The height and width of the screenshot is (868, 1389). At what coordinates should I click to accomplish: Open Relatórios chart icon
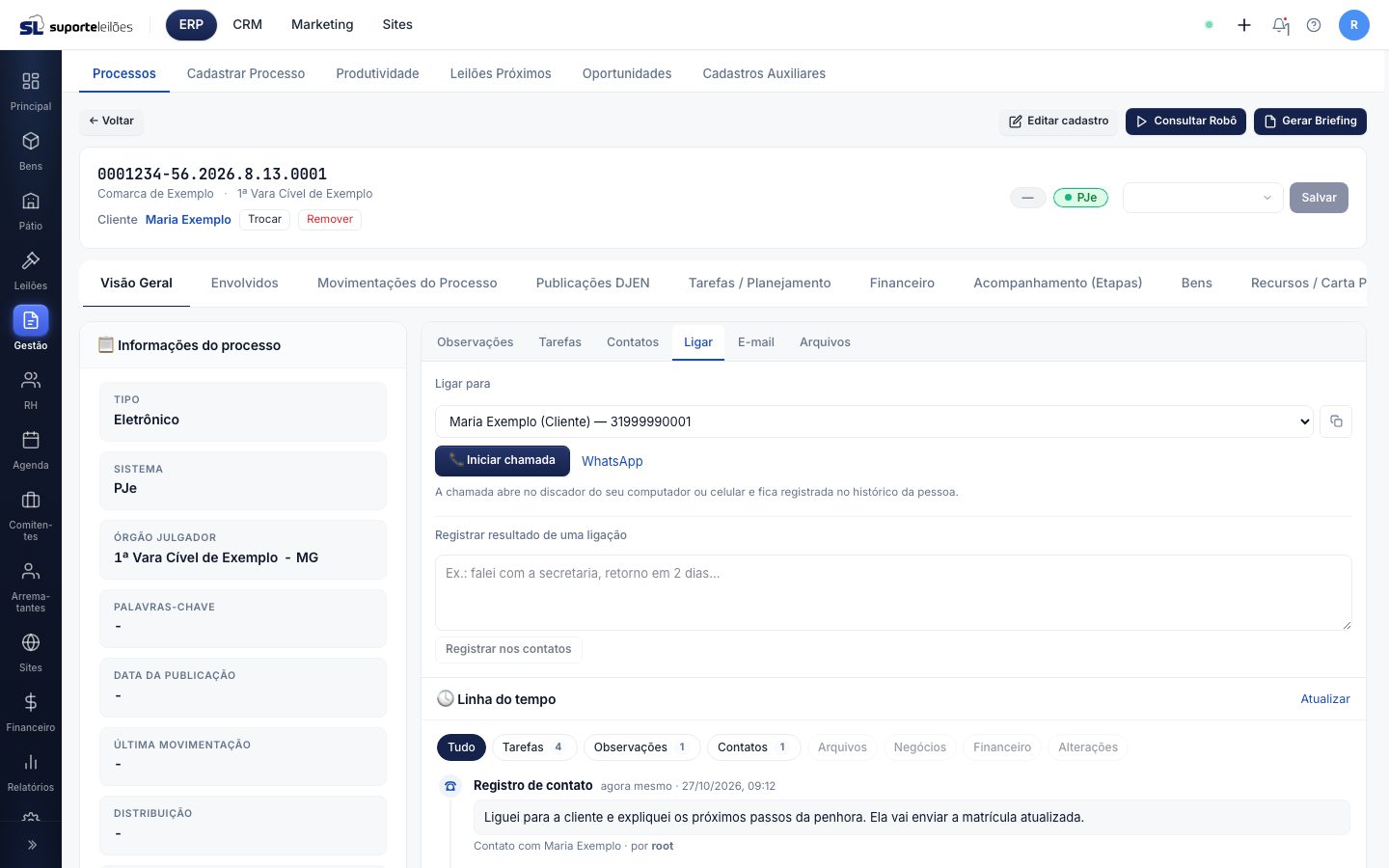(31, 762)
